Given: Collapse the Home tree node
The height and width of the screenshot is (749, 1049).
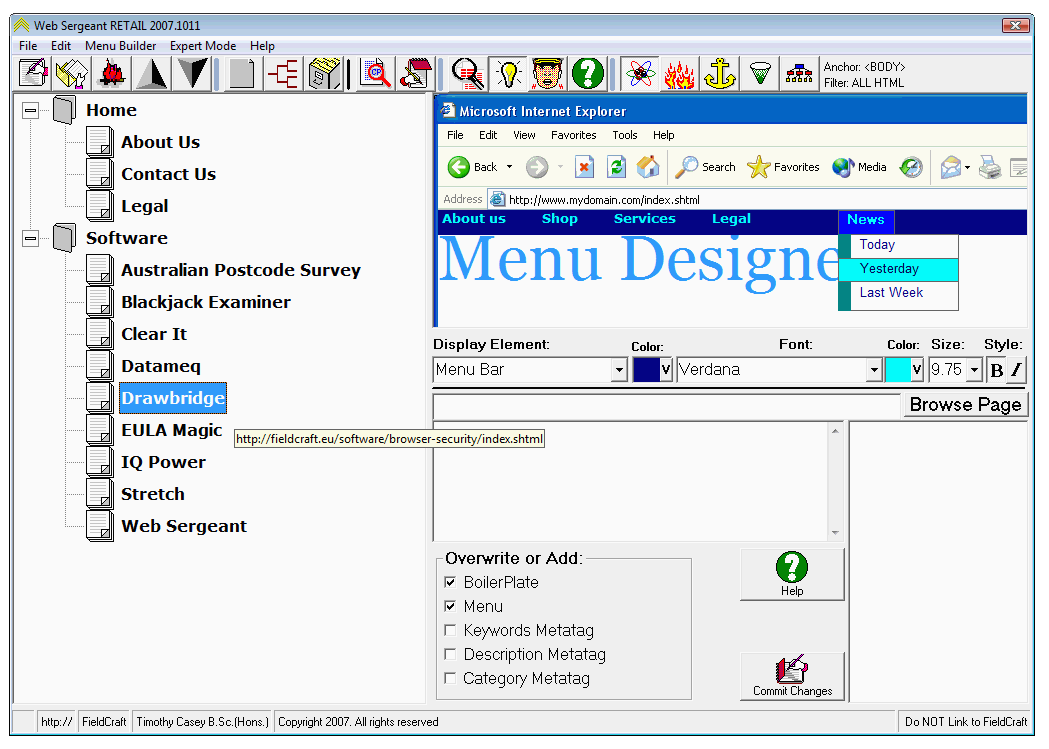Looking at the screenshot, I should pyautogui.click(x=30, y=110).
